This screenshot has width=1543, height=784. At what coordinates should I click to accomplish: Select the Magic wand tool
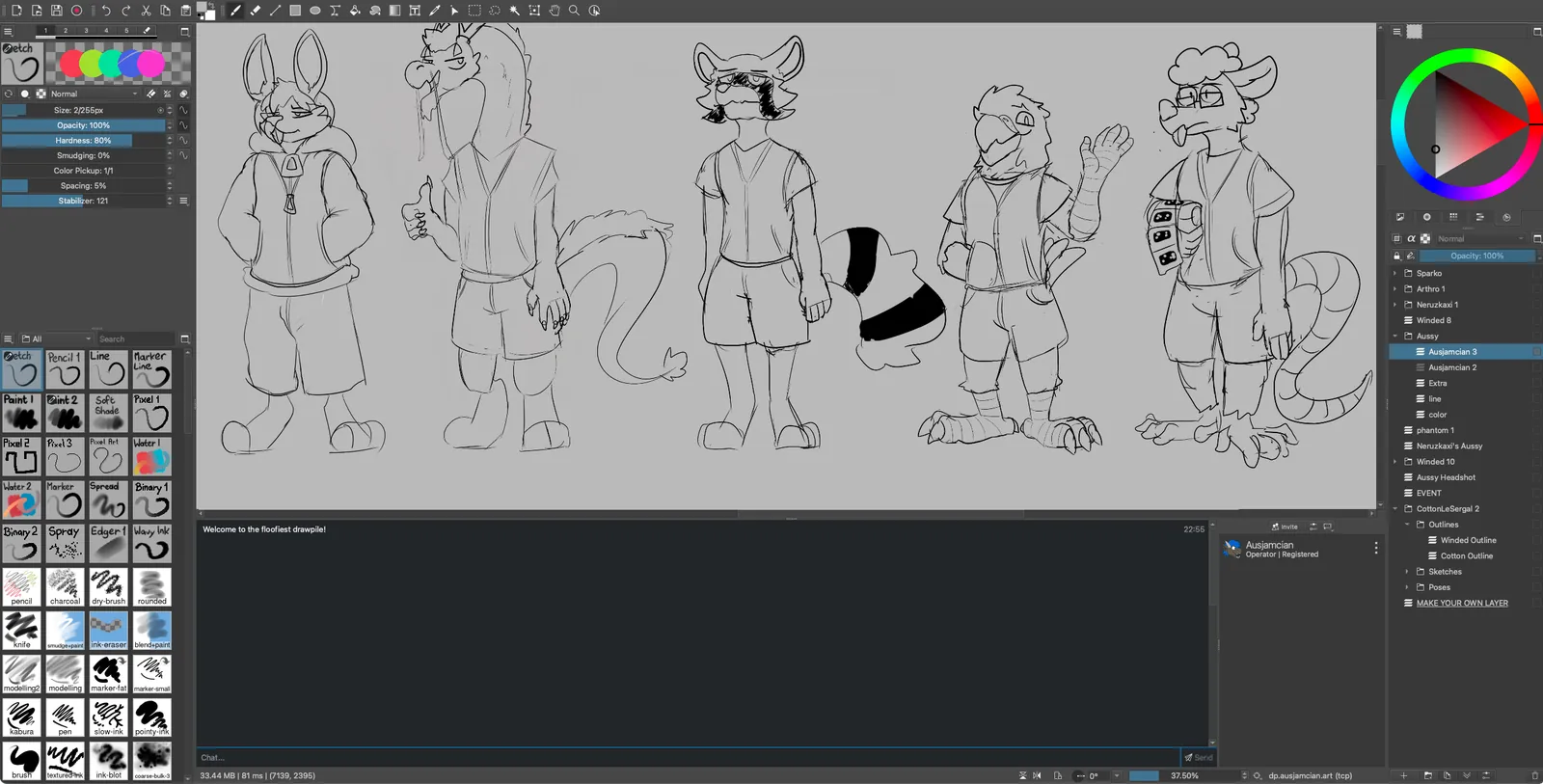pyautogui.click(x=514, y=11)
